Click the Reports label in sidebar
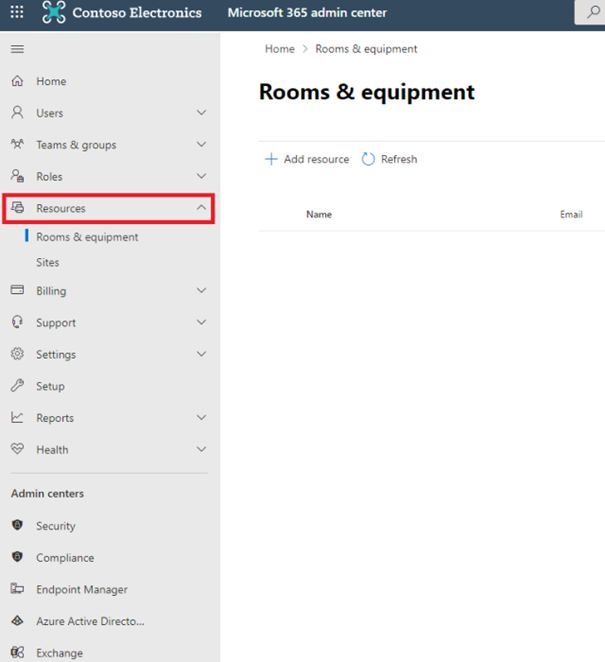 [x=55, y=418]
